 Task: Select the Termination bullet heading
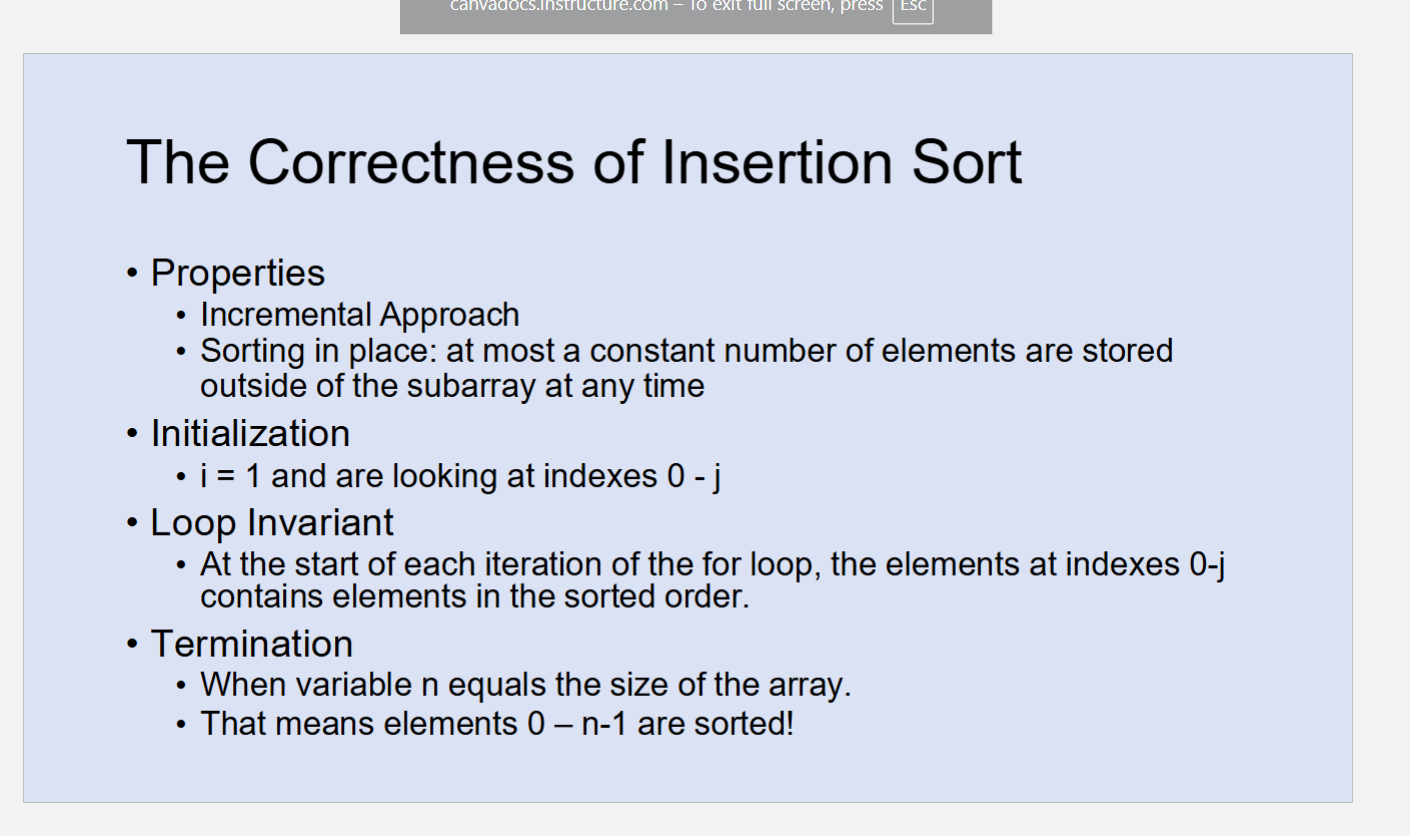[251, 644]
